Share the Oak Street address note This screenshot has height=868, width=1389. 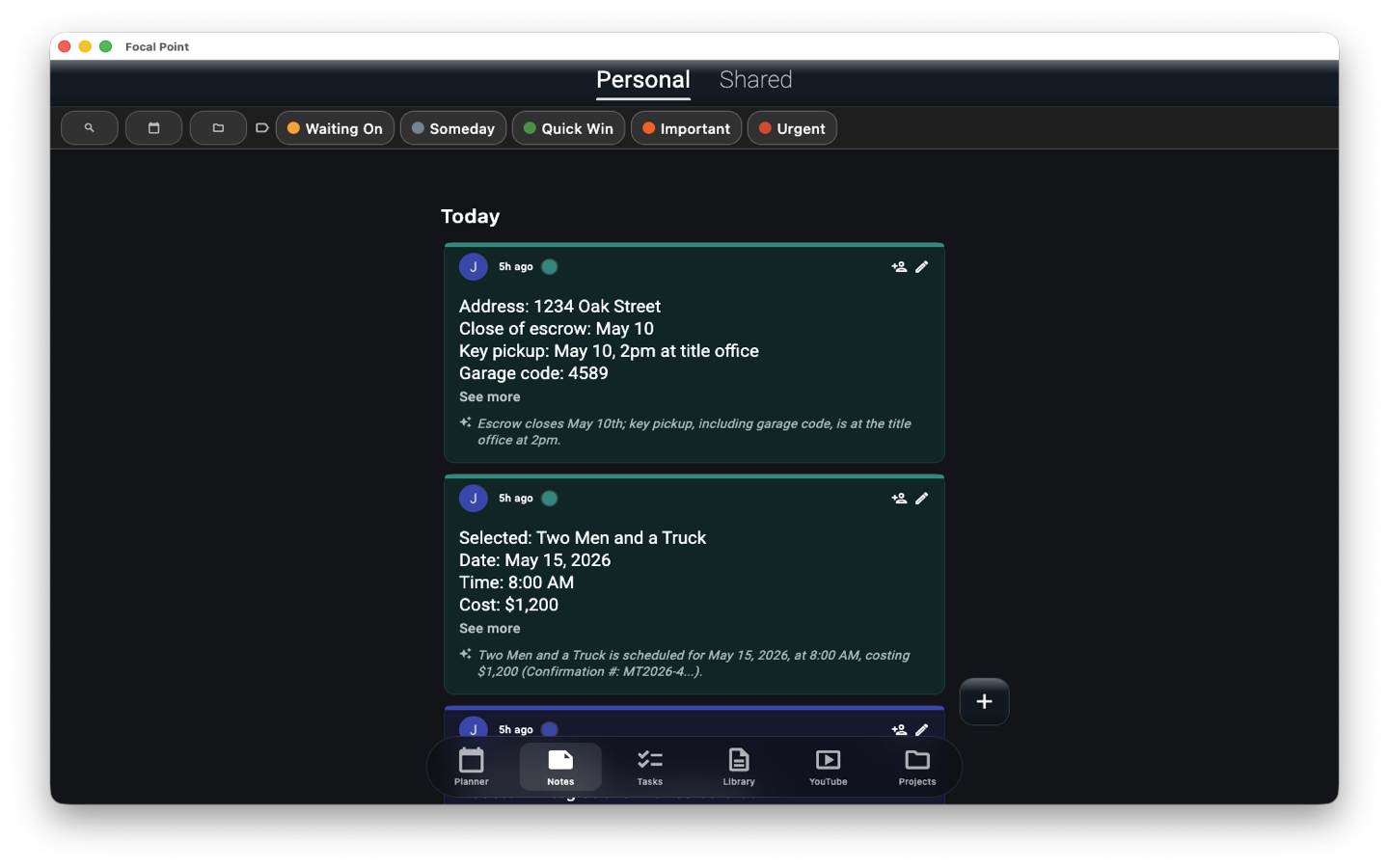899,267
